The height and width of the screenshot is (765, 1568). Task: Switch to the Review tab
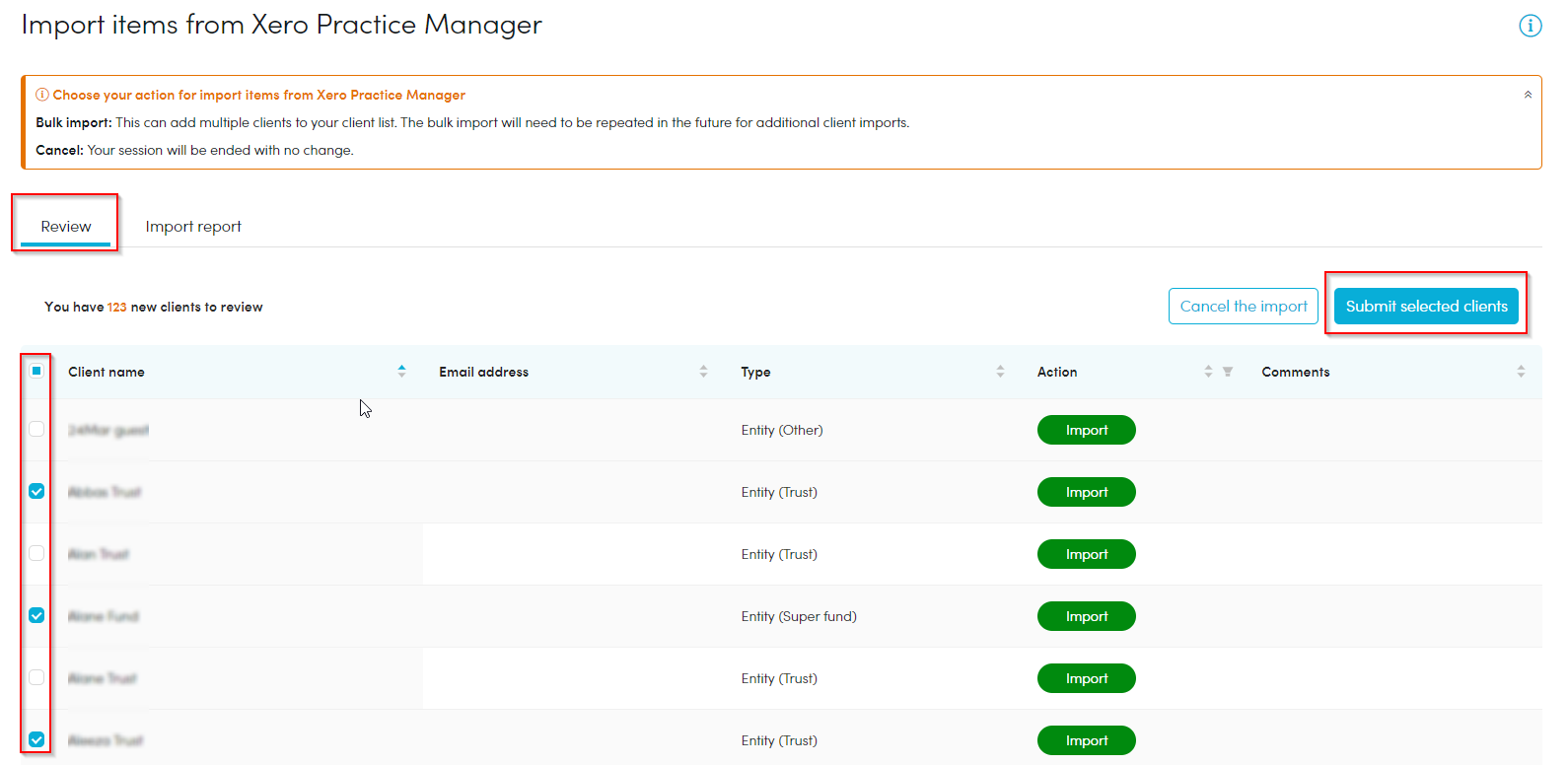coord(66,226)
